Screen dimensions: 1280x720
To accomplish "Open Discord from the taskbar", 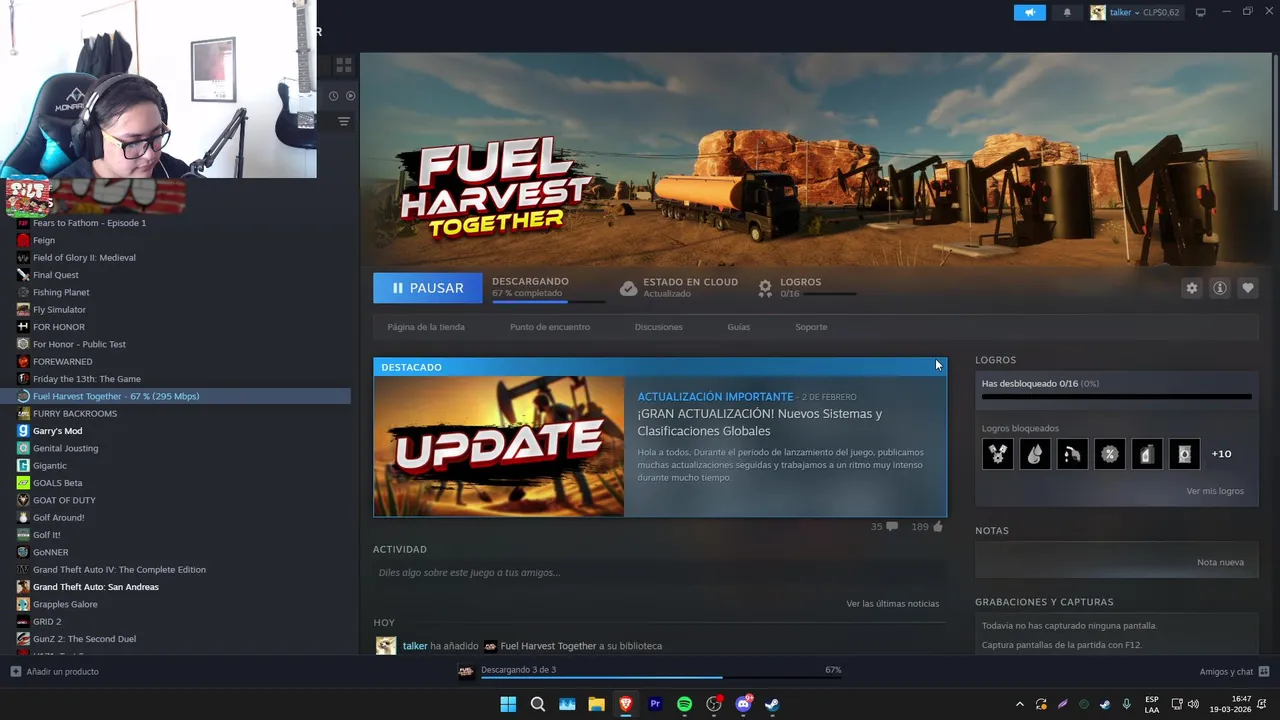I will [x=743, y=704].
